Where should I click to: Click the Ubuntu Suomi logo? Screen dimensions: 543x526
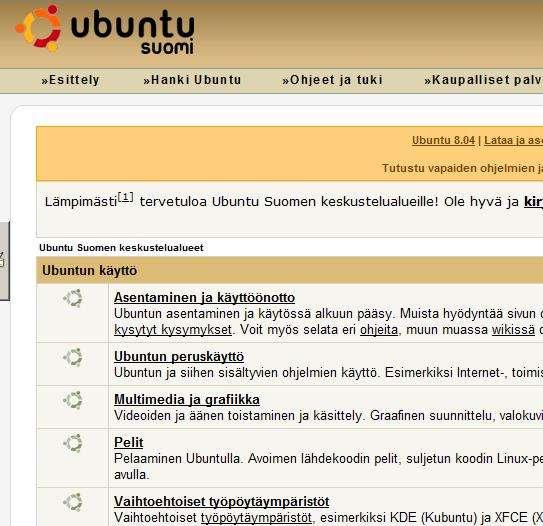coord(105,30)
